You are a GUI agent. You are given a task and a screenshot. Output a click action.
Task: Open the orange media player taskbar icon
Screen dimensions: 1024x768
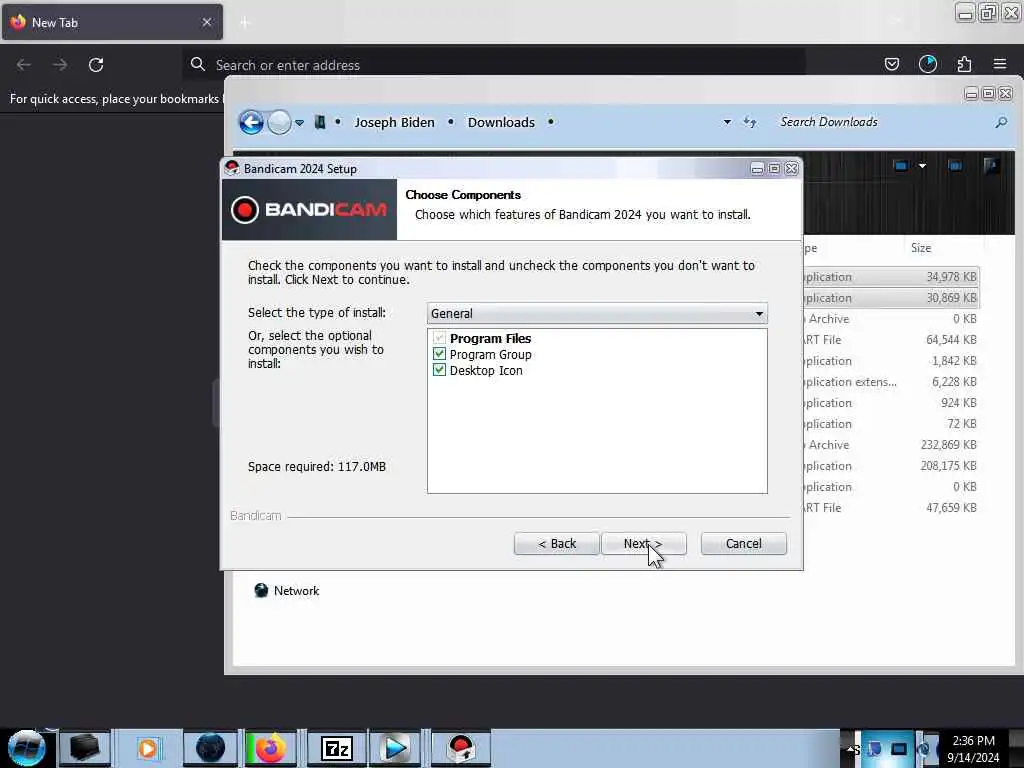(x=148, y=748)
